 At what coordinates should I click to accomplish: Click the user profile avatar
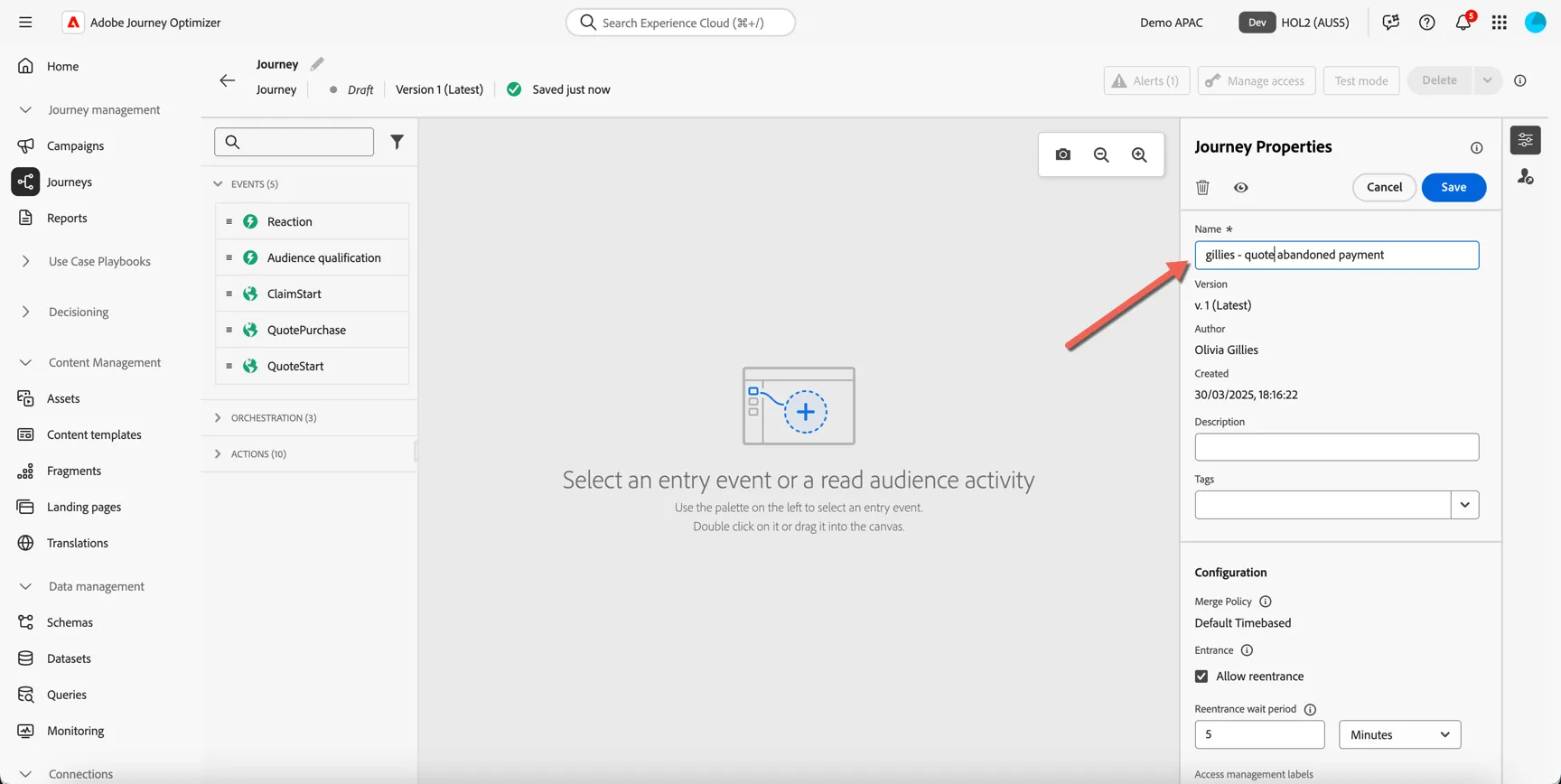[1536, 23]
